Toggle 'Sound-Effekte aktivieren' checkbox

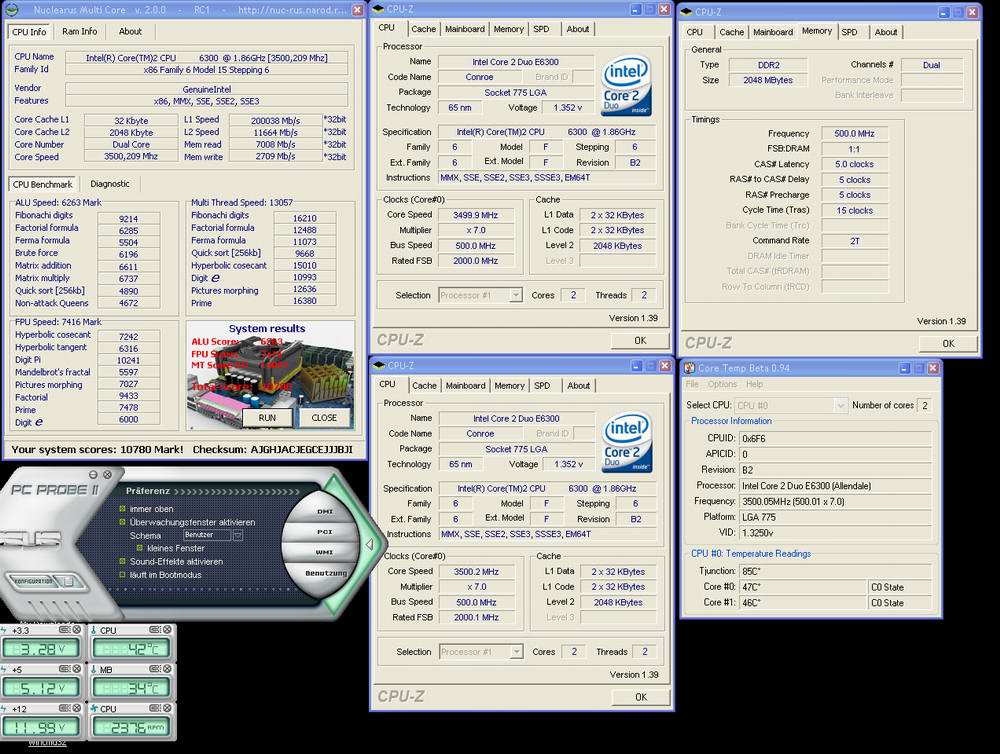coord(122,561)
